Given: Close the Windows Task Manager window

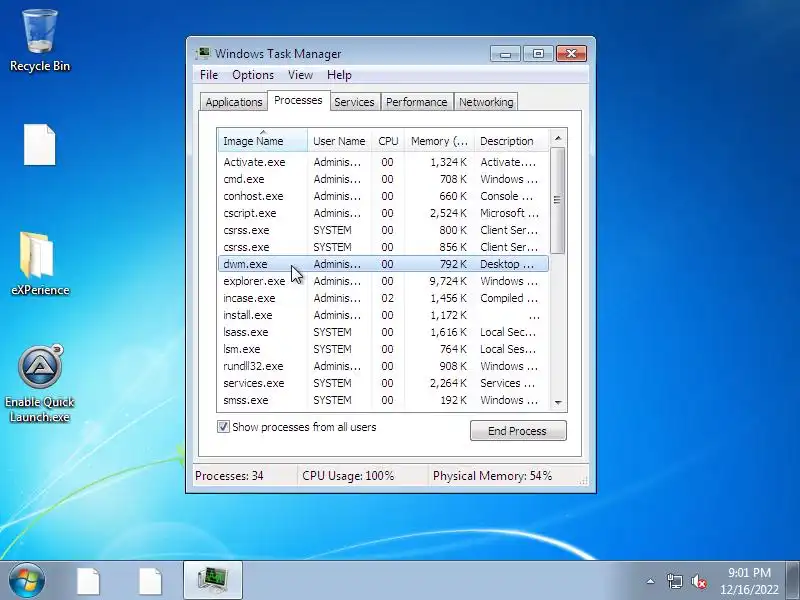Looking at the screenshot, I should click(x=571, y=54).
